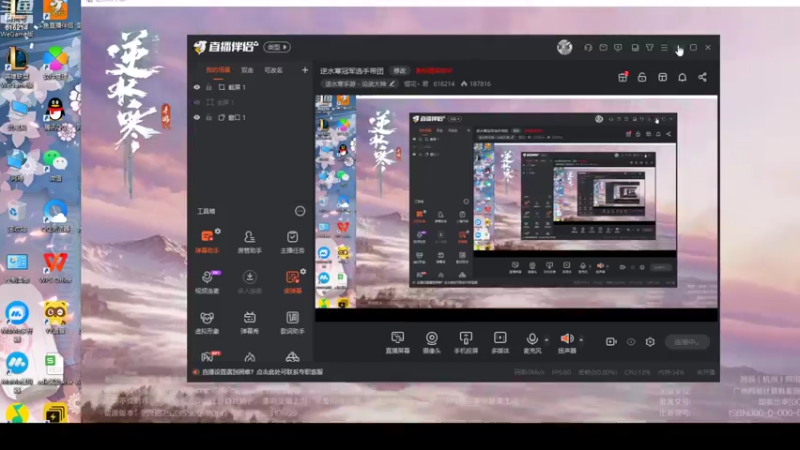This screenshot has height=450, width=800.
Task: Open the hamburger menu in the title bar
Action: (664, 47)
